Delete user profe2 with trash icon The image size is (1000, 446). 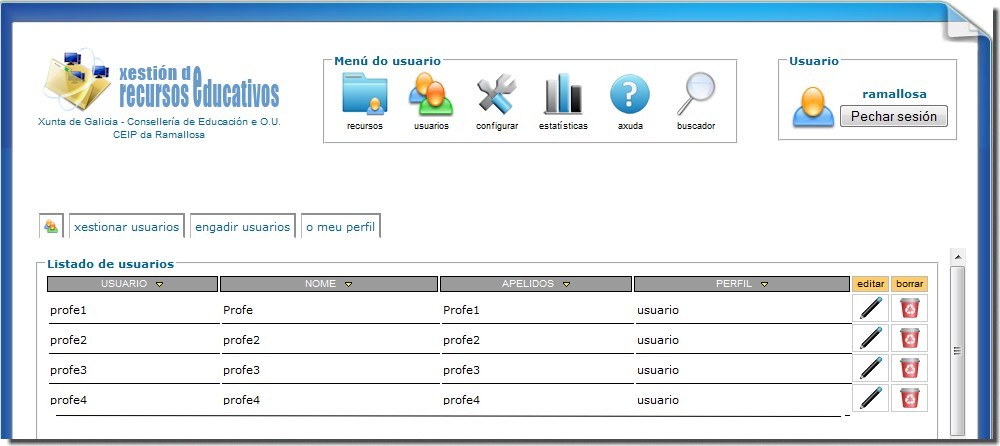(x=909, y=339)
